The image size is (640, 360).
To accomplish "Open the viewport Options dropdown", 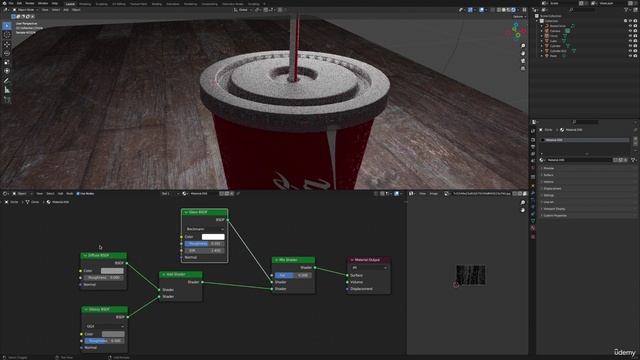I will 519,17.
